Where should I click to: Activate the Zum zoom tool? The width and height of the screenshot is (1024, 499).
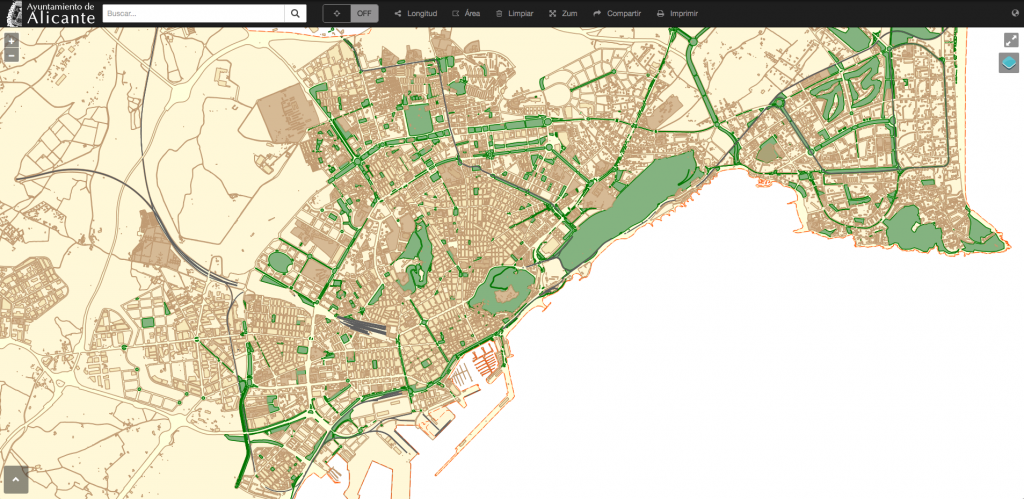563,14
